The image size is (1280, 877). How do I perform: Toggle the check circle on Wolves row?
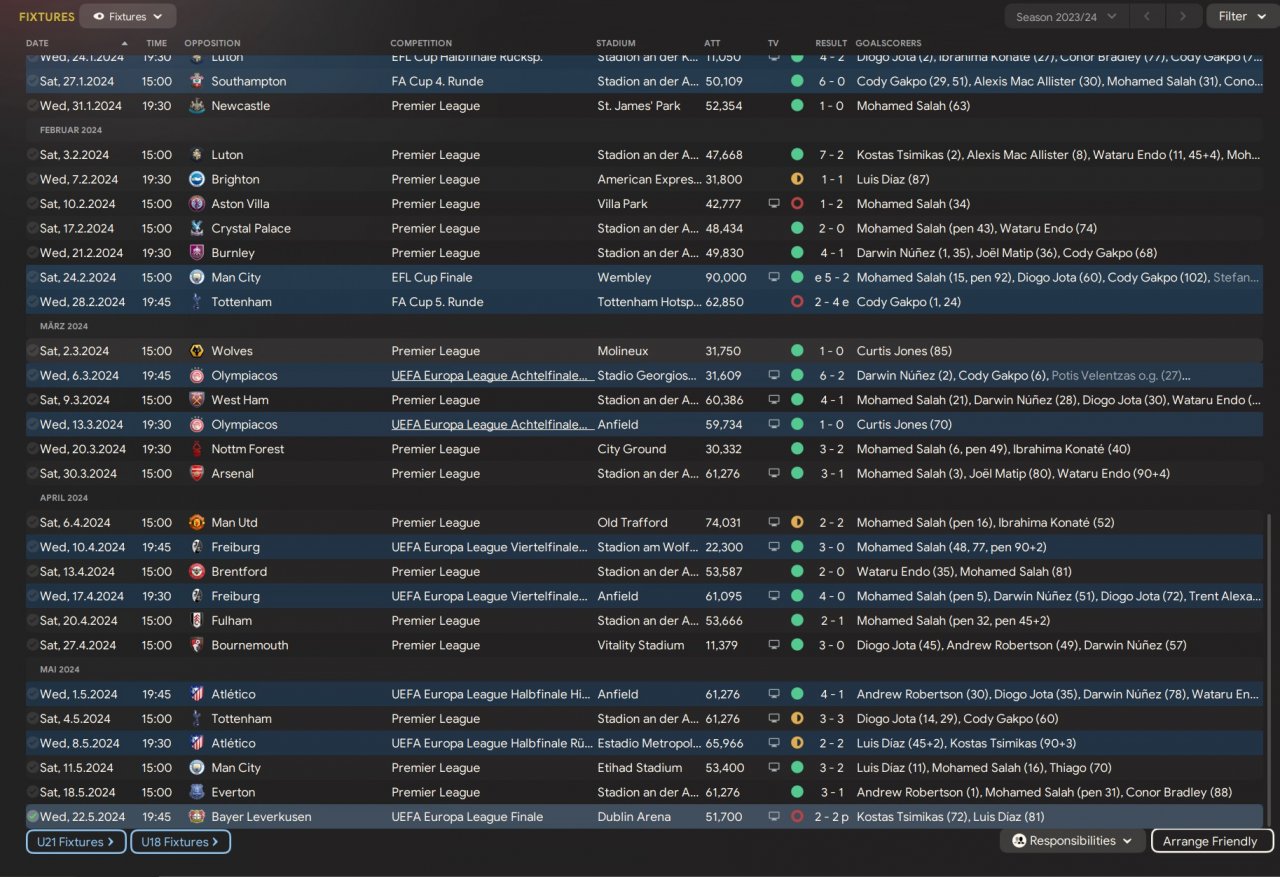click(33, 351)
